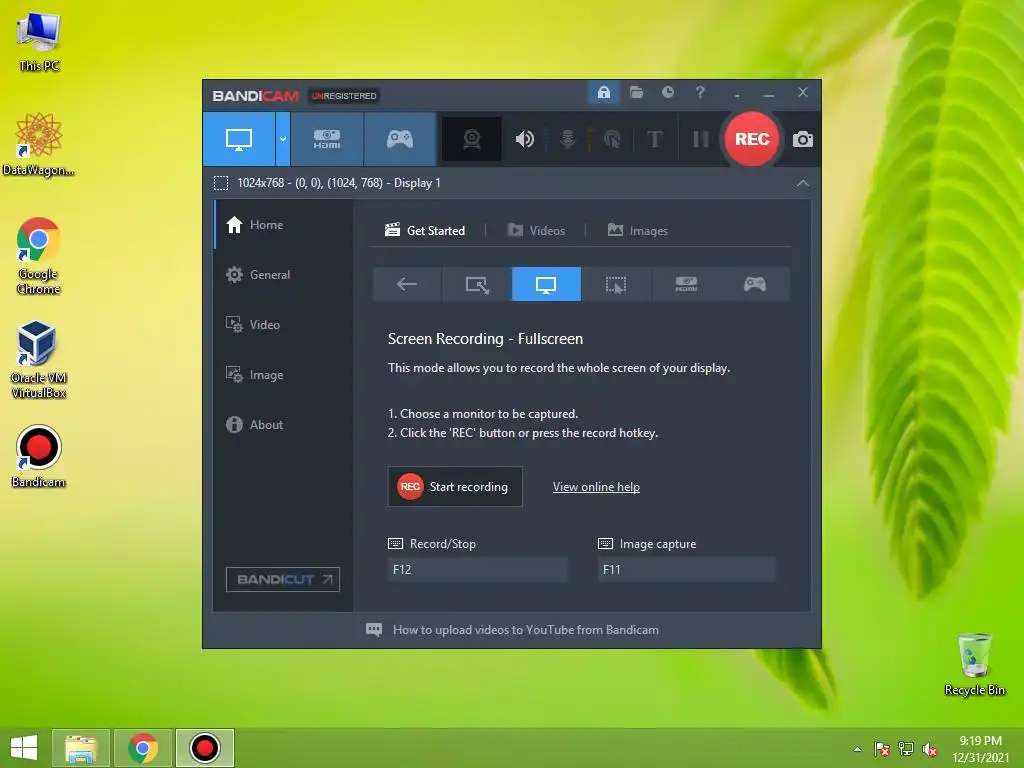Toggle the webcam overlay icon
Screen dimensions: 1024x768
[472, 139]
